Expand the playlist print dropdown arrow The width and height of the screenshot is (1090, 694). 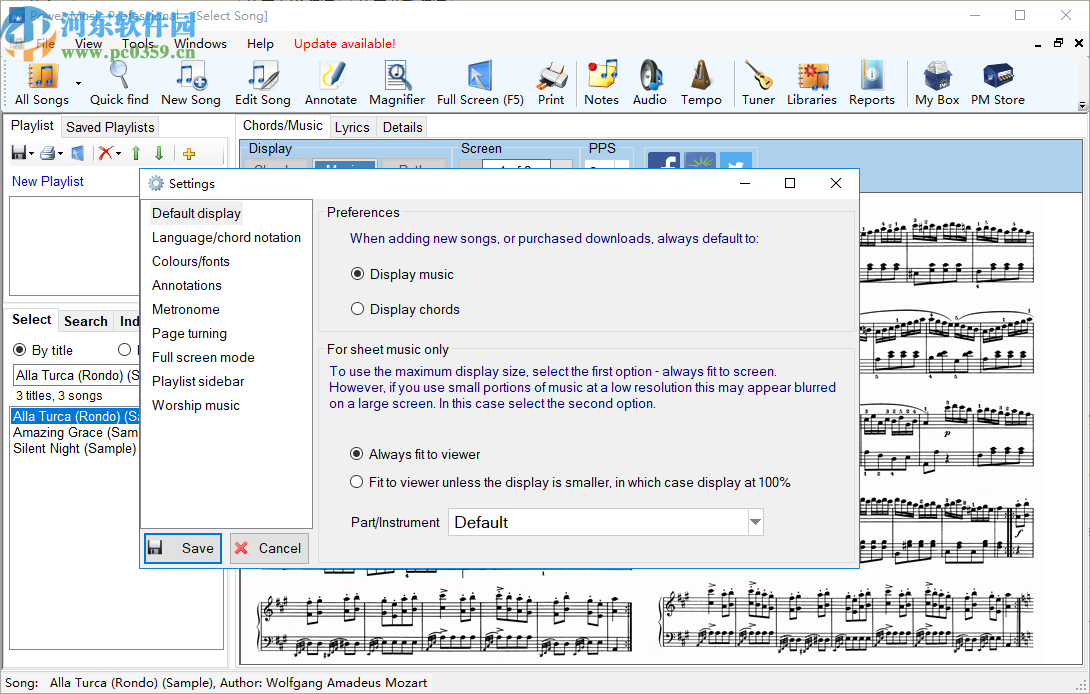[x=60, y=154]
